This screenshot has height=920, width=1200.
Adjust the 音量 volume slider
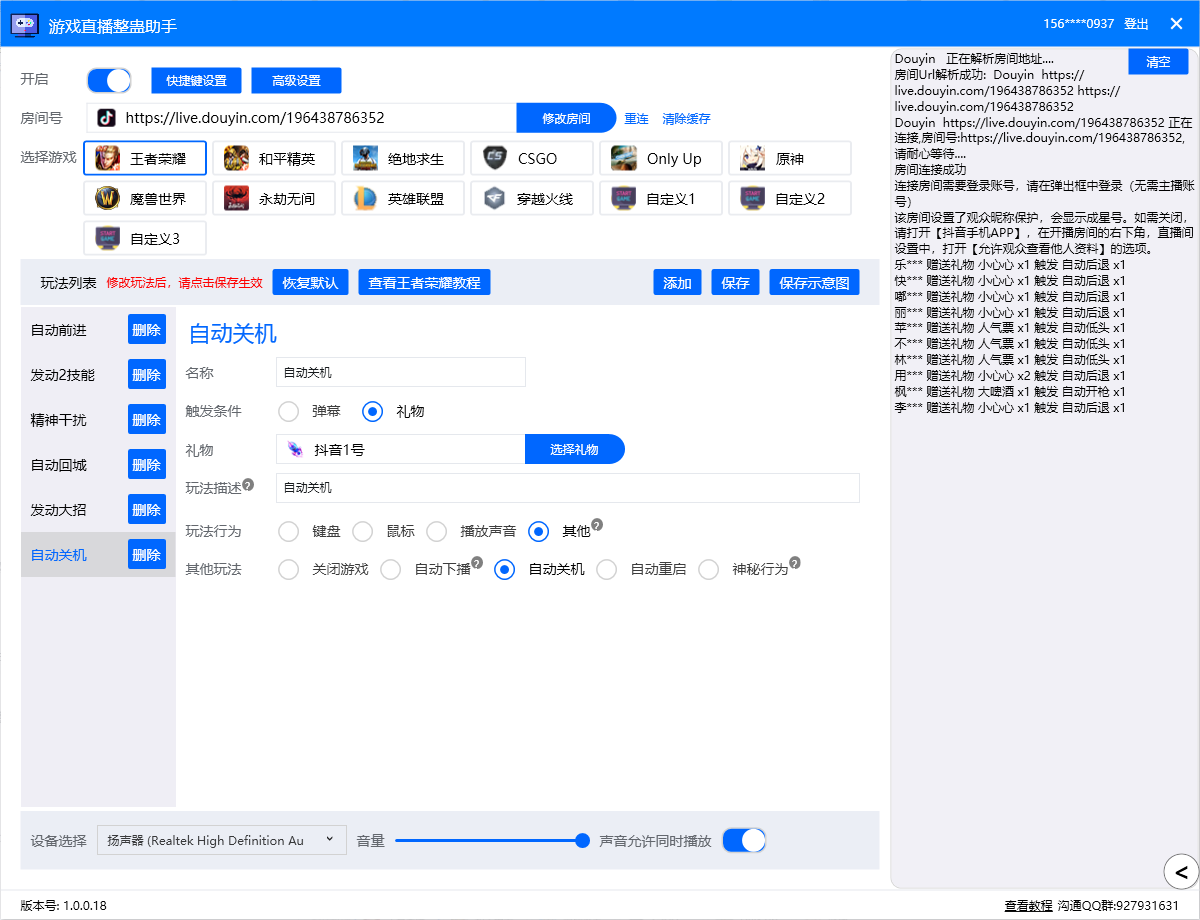coord(583,840)
